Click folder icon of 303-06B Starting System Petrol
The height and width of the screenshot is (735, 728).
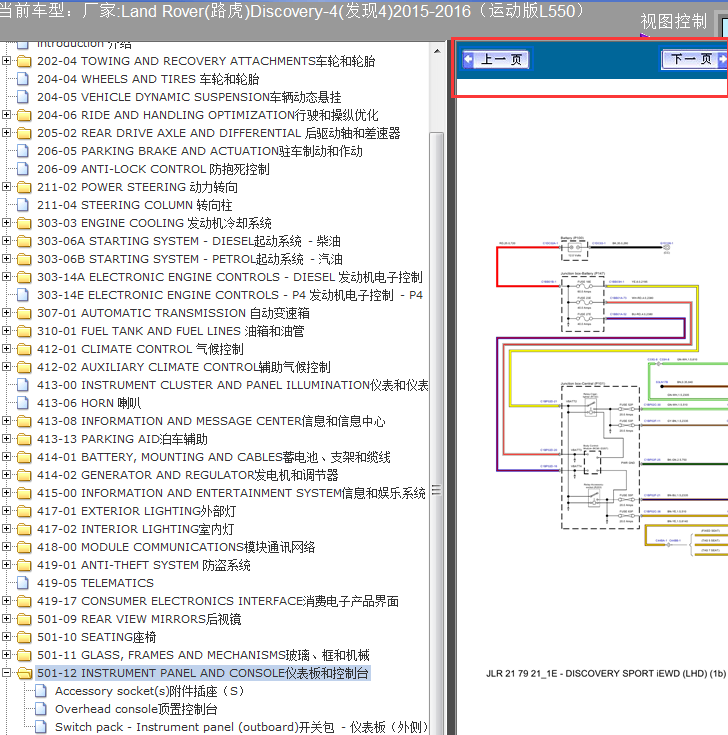(24, 259)
